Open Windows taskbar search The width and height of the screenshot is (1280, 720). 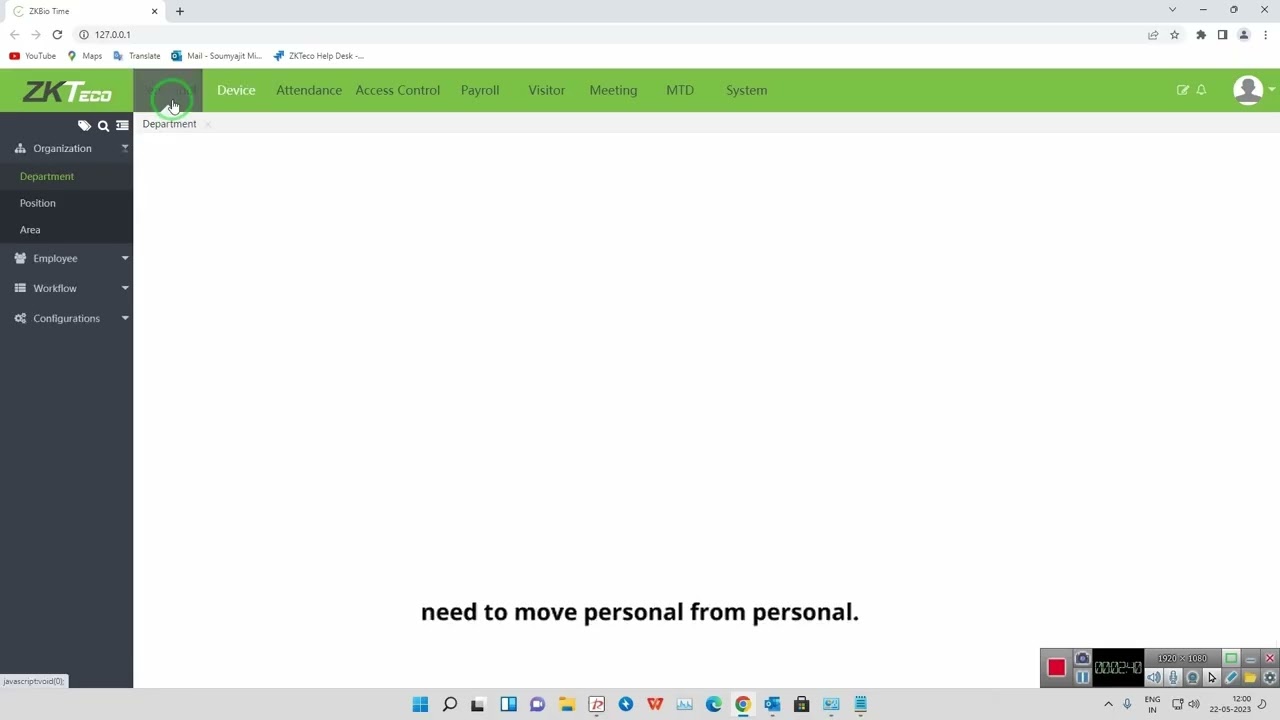point(450,704)
